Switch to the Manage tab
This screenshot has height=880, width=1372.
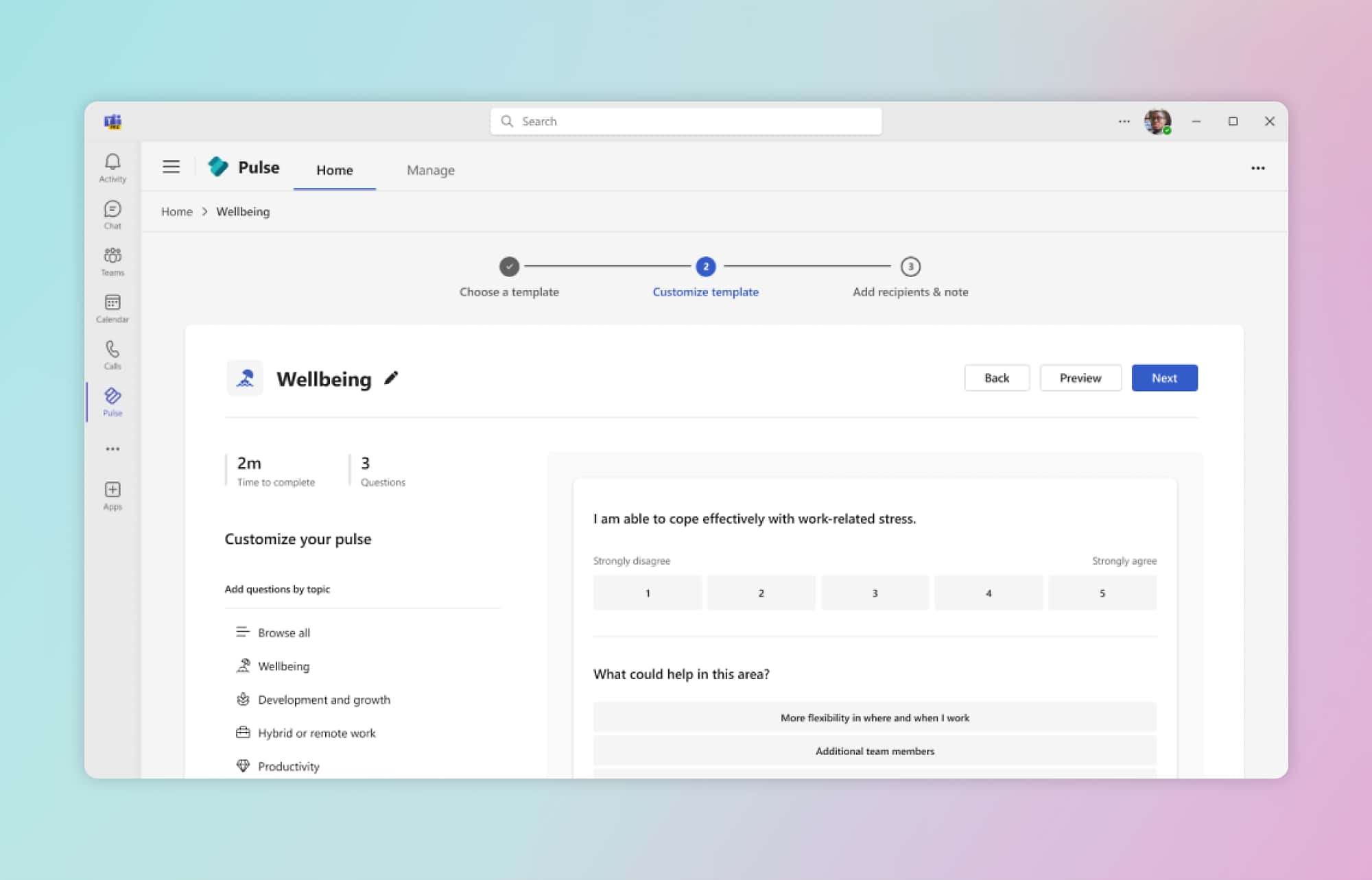pos(430,170)
